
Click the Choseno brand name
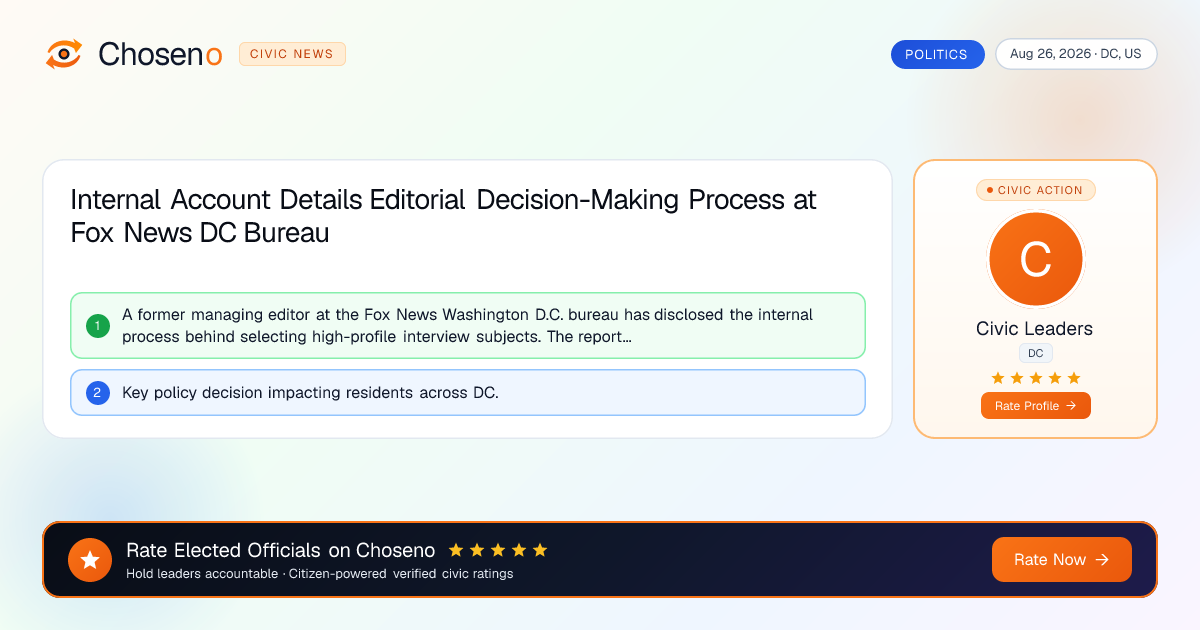click(160, 54)
